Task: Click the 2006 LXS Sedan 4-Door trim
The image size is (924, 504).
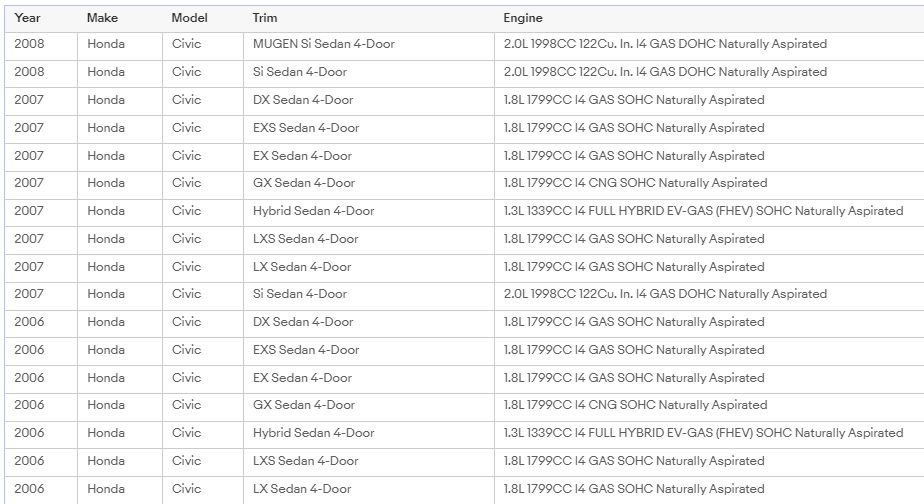Action: coord(305,461)
